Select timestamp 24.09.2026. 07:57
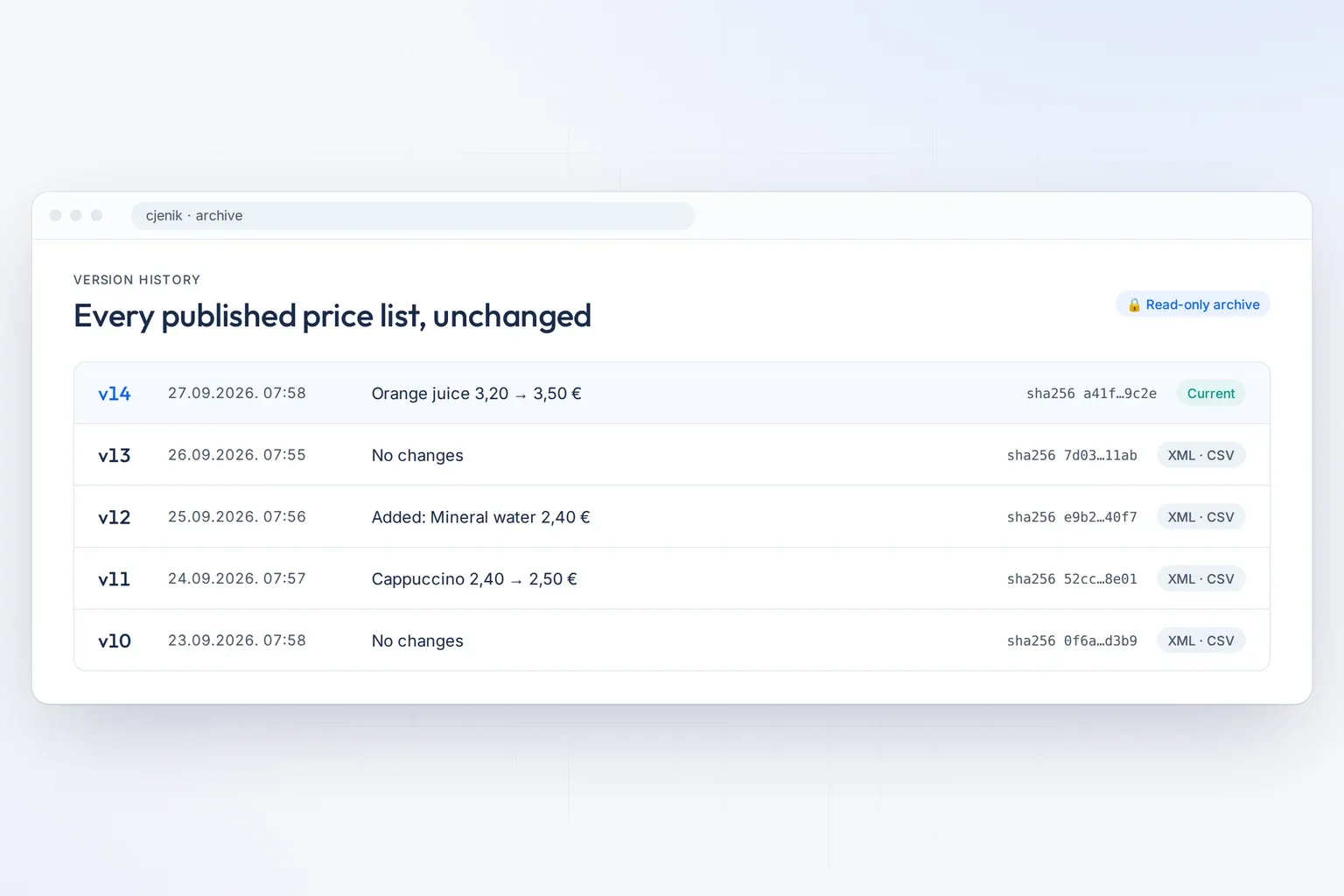 coord(237,578)
